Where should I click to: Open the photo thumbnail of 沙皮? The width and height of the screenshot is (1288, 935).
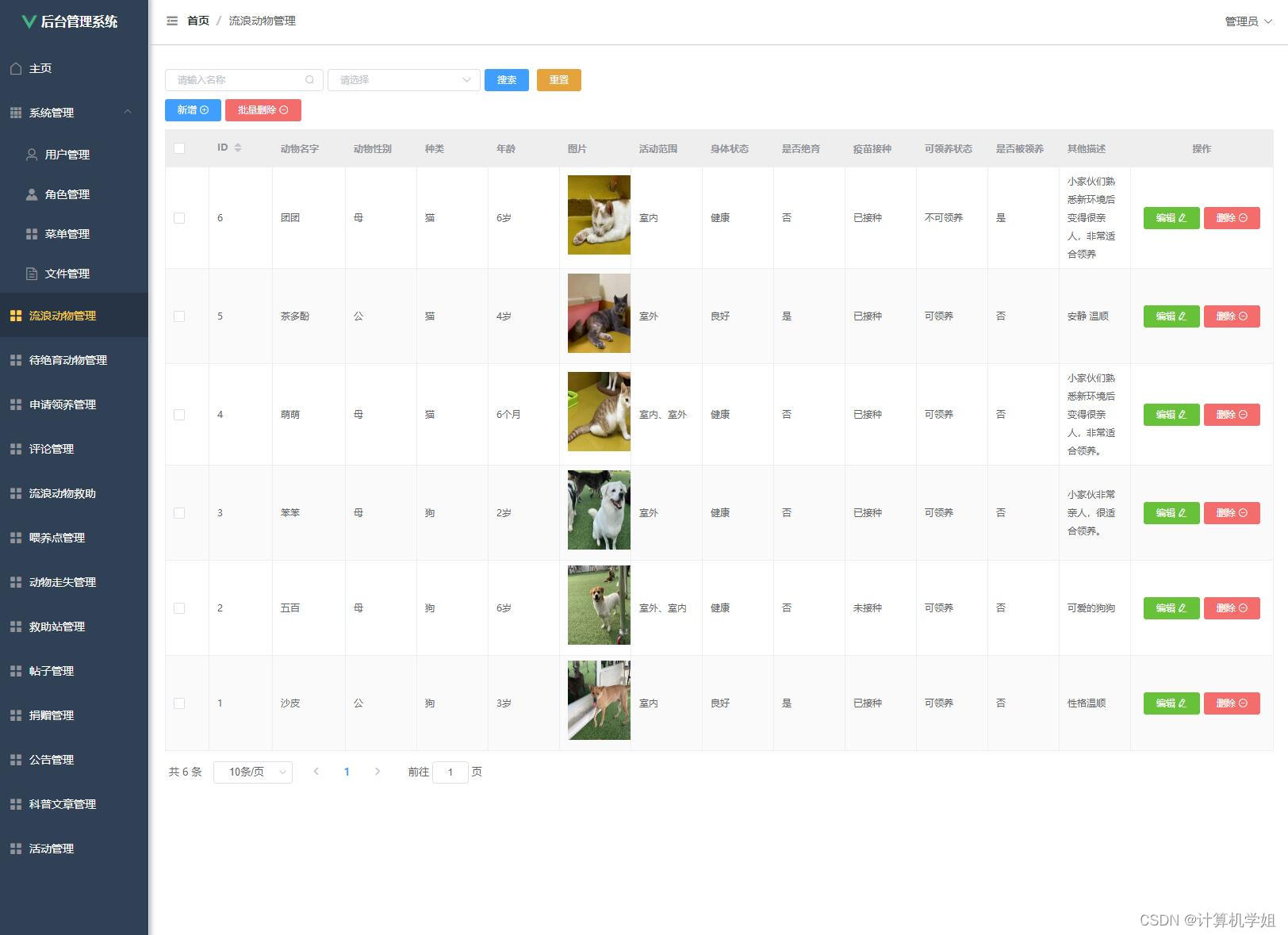click(x=599, y=700)
